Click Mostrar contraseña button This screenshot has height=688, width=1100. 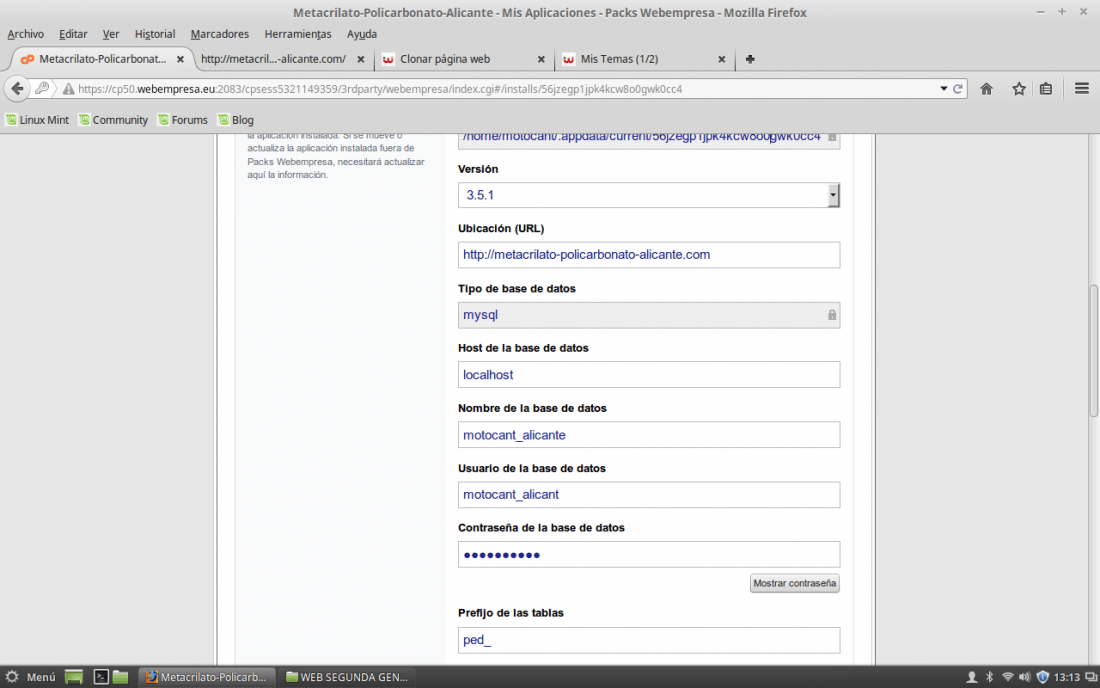tap(794, 584)
